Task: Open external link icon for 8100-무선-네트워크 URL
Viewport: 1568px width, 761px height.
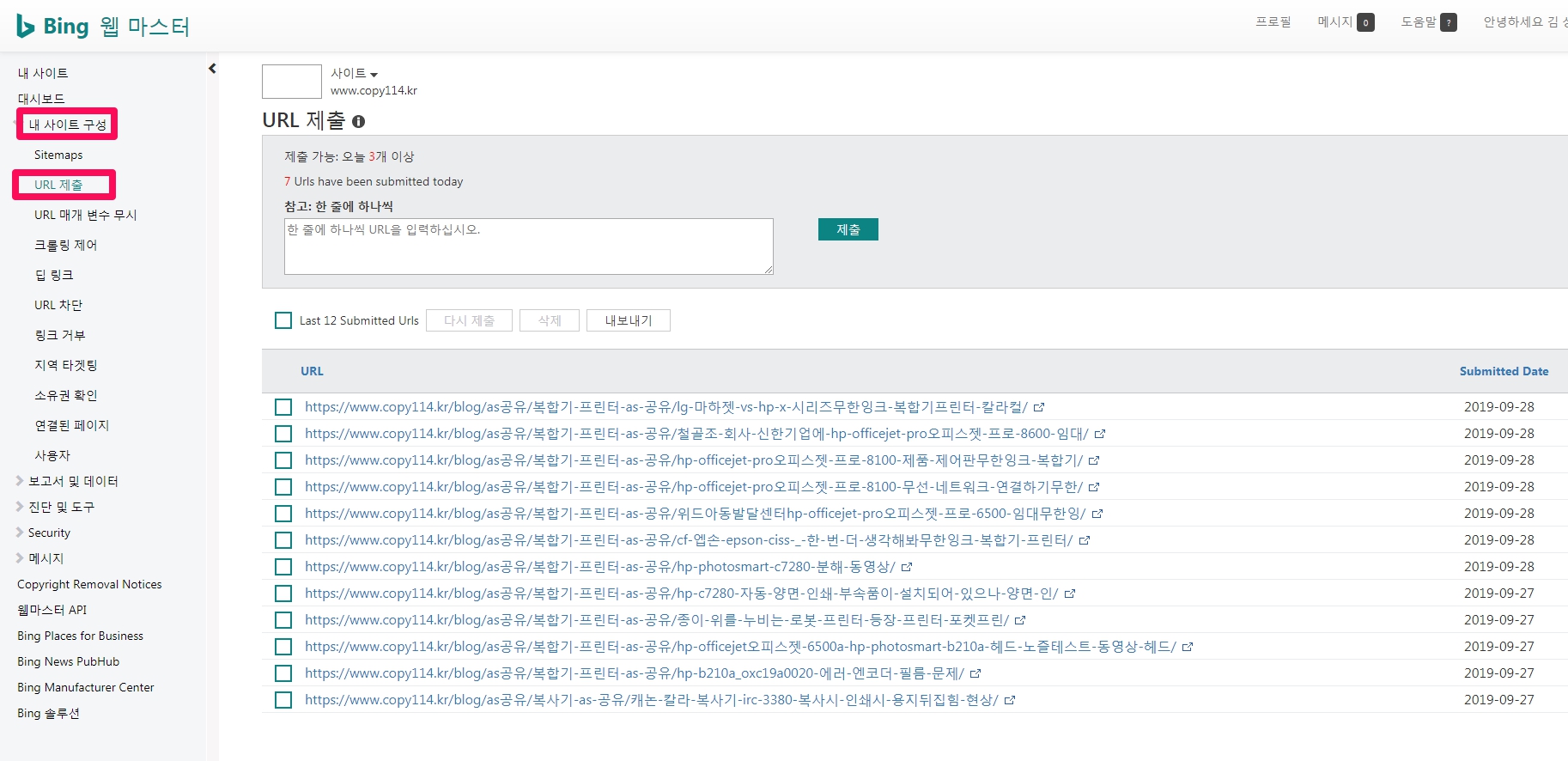Action: pyautogui.click(x=1094, y=487)
